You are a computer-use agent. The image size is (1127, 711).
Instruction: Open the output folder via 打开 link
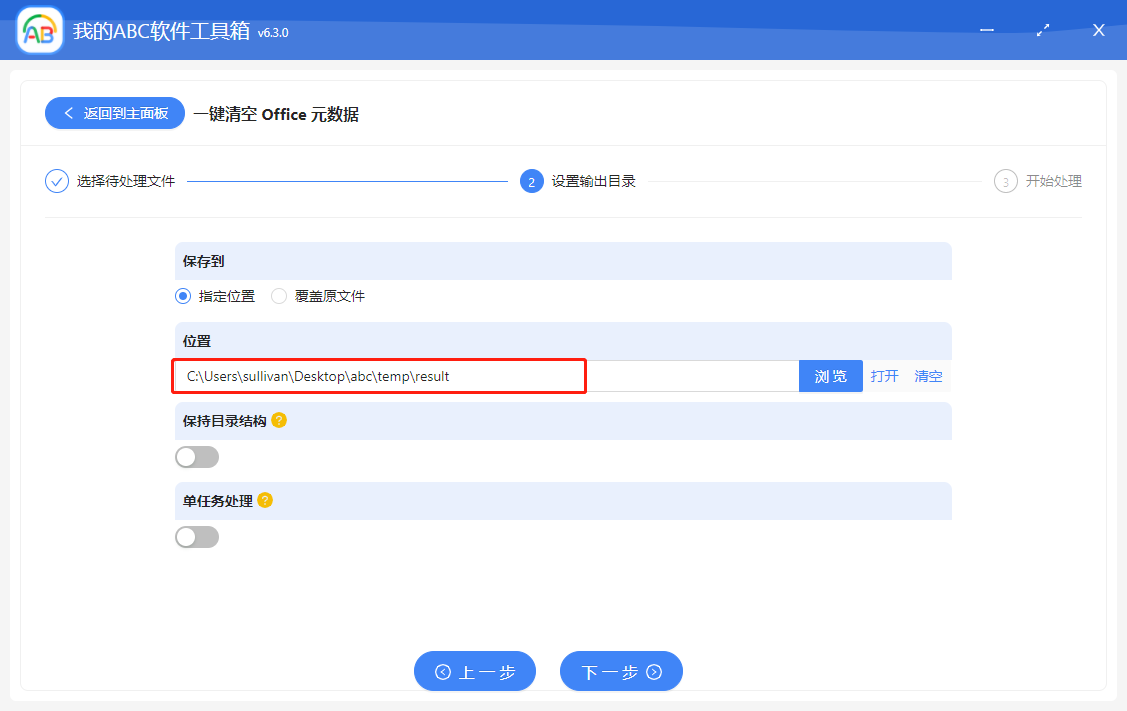pyautogui.click(x=884, y=375)
